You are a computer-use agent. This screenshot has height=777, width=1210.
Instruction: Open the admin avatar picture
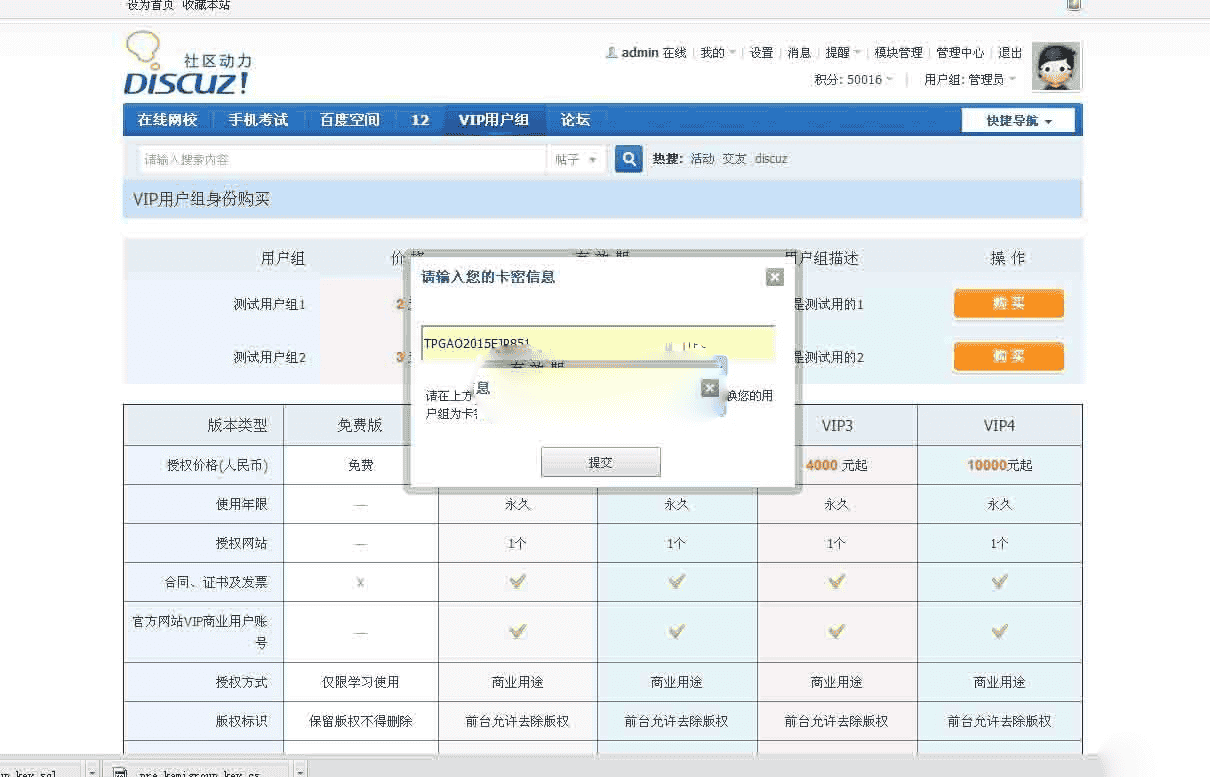(1055, 67)
